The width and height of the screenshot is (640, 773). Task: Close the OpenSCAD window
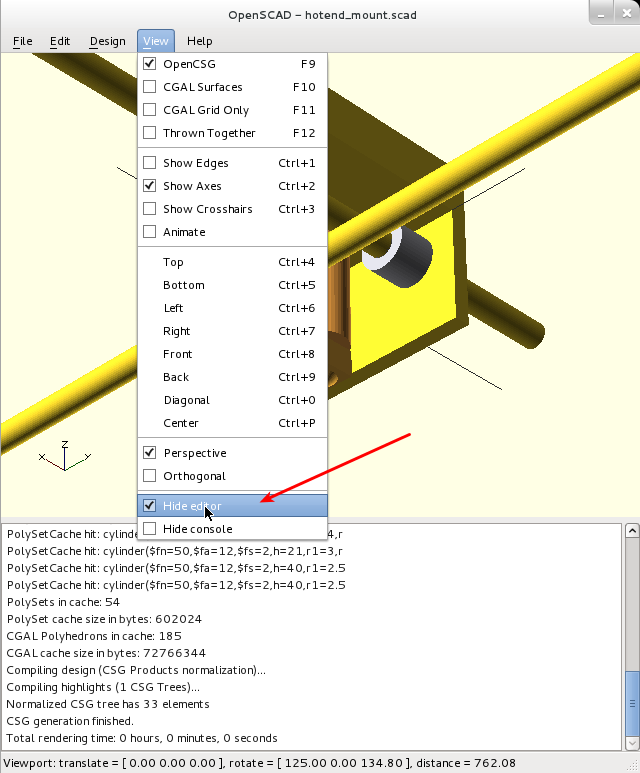(x=626, y=13)
